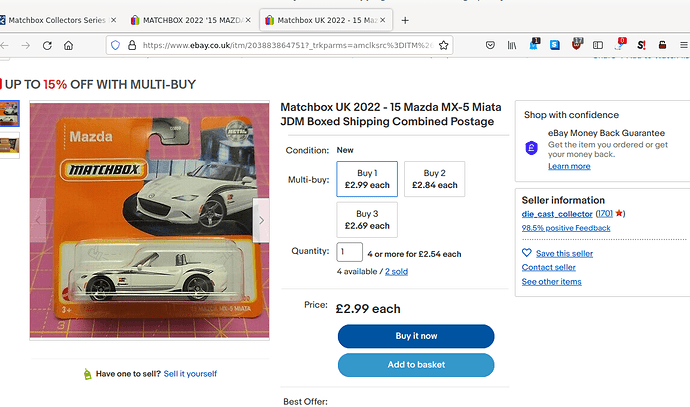Image resolution: width=690 pixels, height=407 pixels.
Task: Switch to Matchbox Collectors Series tab
Action: pos(56,20)
